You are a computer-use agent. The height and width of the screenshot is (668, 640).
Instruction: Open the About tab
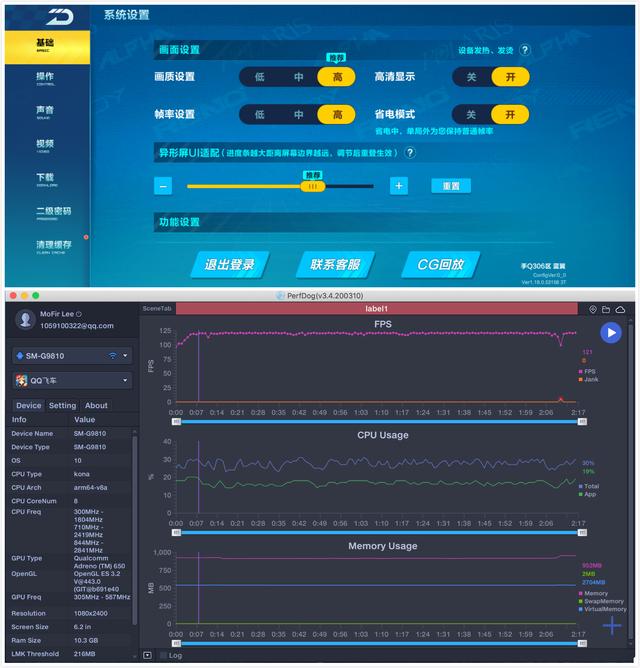coord(96,406)
